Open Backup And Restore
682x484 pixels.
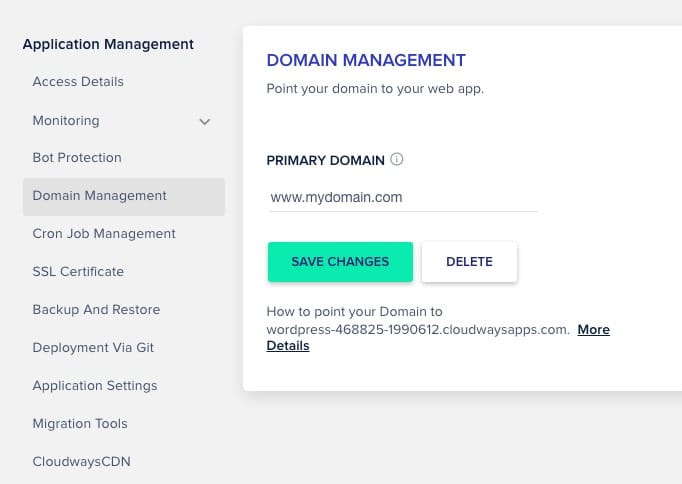pos(96,310)
